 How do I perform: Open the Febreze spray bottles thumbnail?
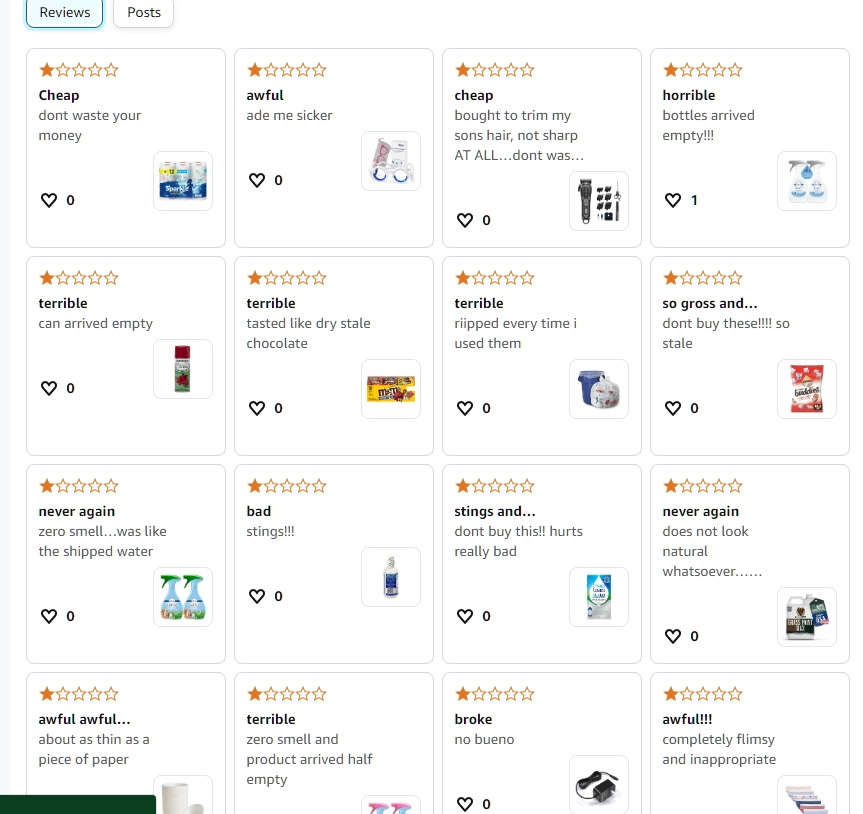click(183, 597)
